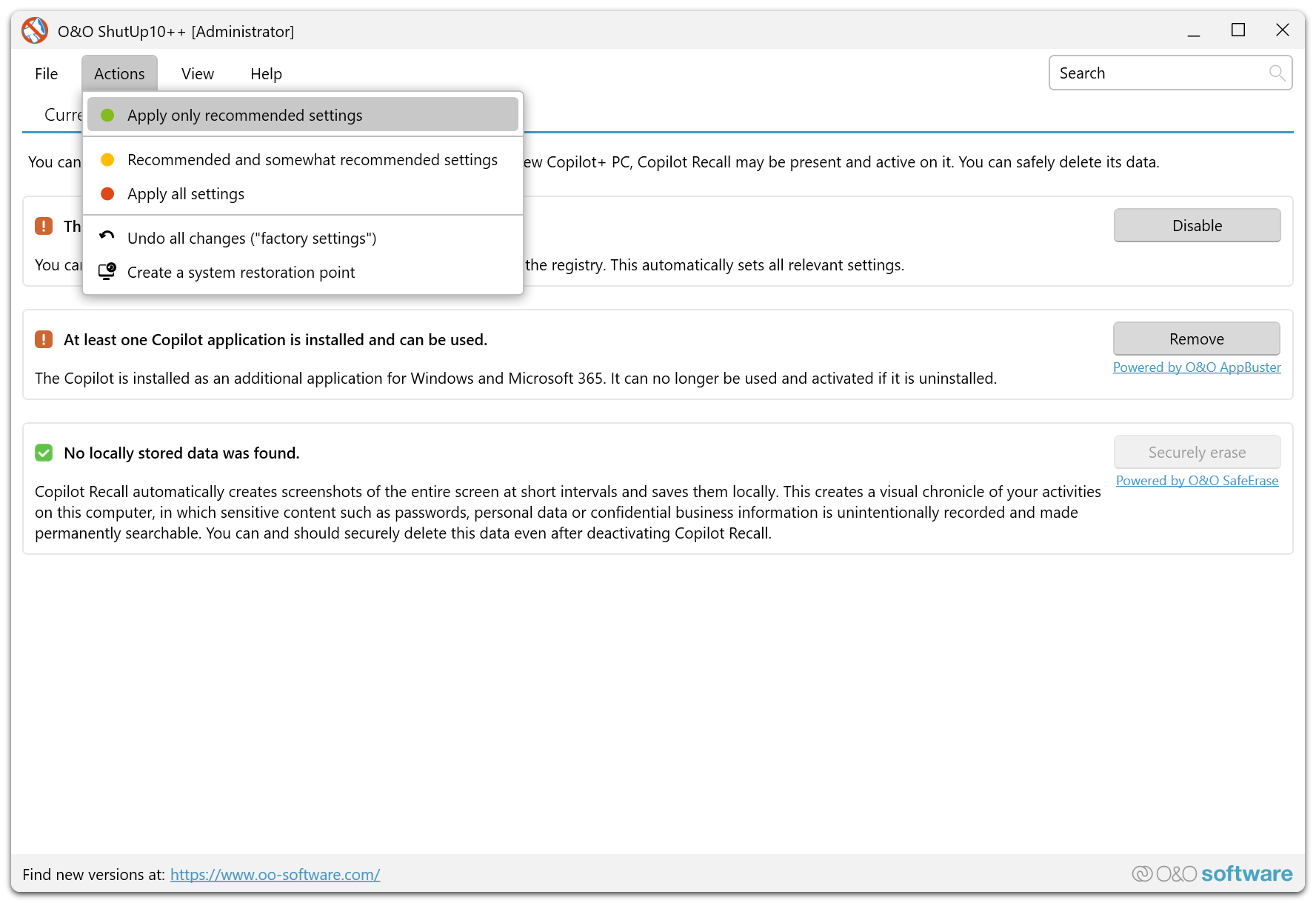The height and width of the screenshot is (903, 1316).
Task: Click the undo arrow icon in menu
Action: coord(107,236)
